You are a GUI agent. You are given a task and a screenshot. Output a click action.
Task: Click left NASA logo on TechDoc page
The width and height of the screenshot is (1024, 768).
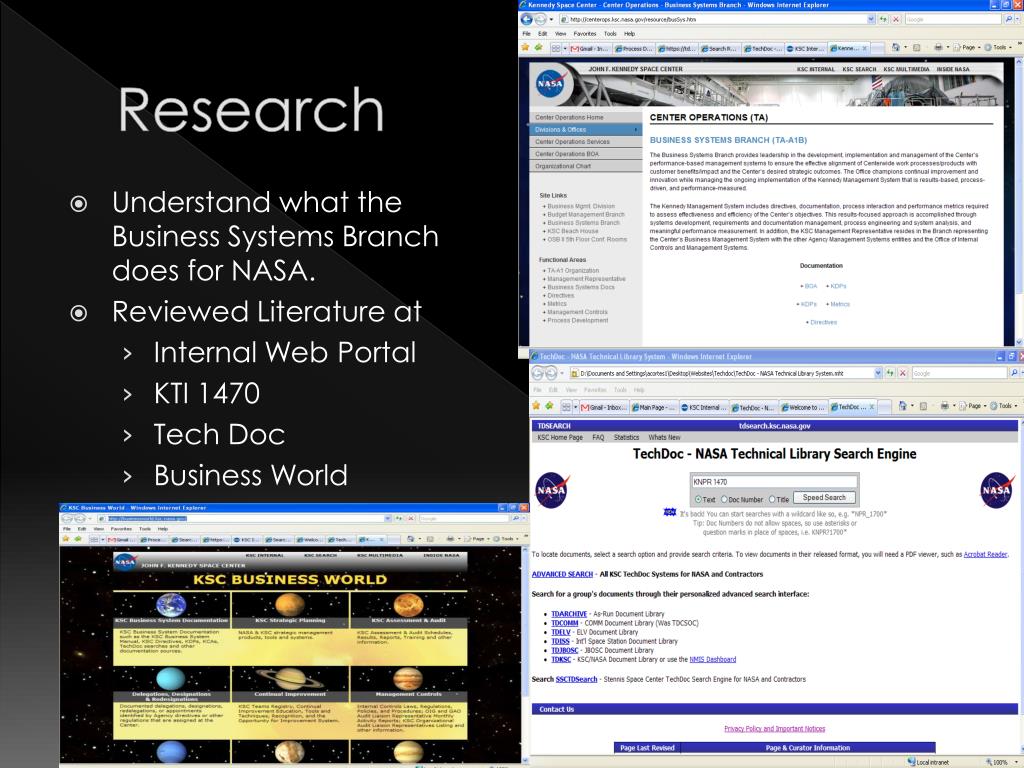pyautogui.click(x=552, y=490)
